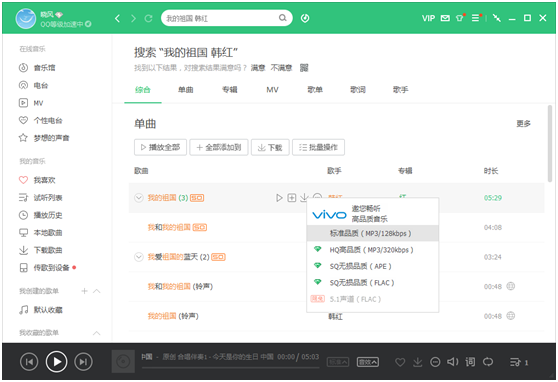Add a new created playlist with plus
Image resolution: width=558 pixels, height=382 pixels.
pyautogui.click(x=84, y=291)
